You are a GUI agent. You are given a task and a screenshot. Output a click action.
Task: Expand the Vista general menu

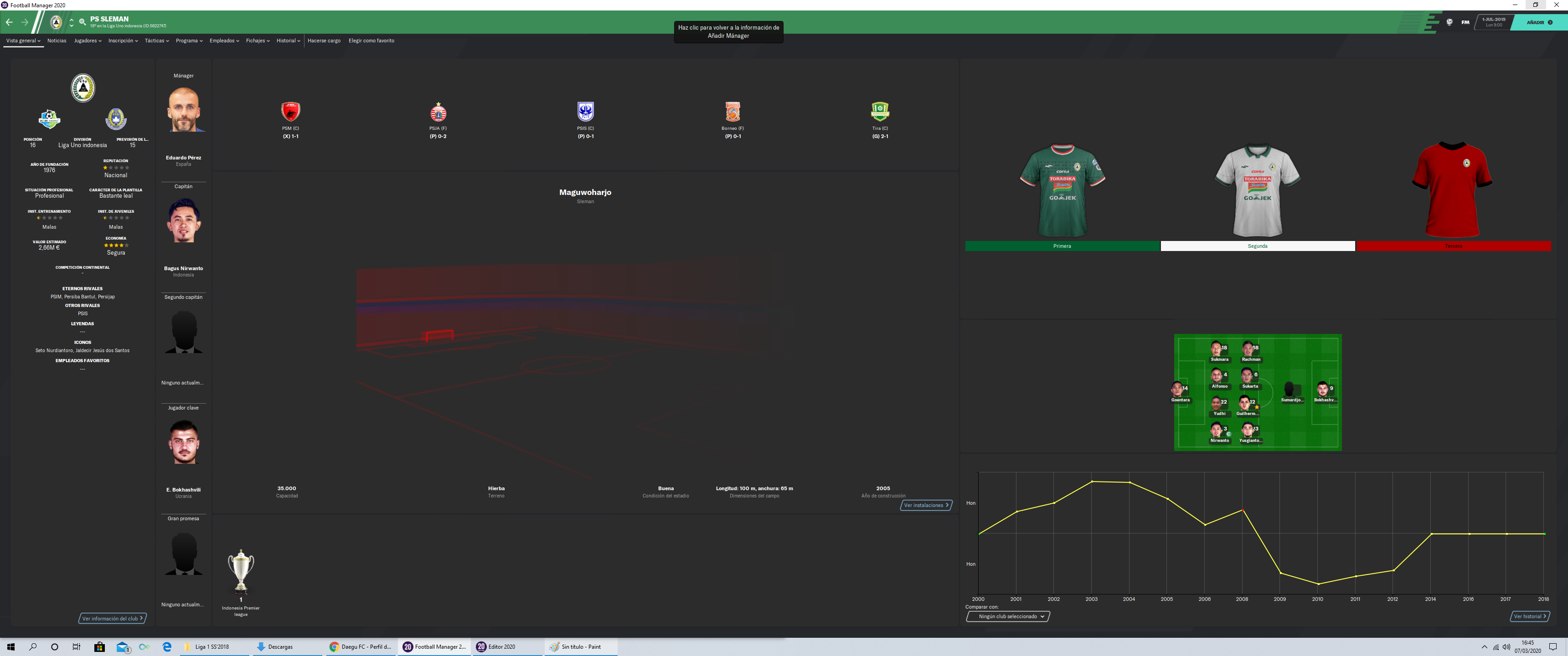tap(23, 41)
